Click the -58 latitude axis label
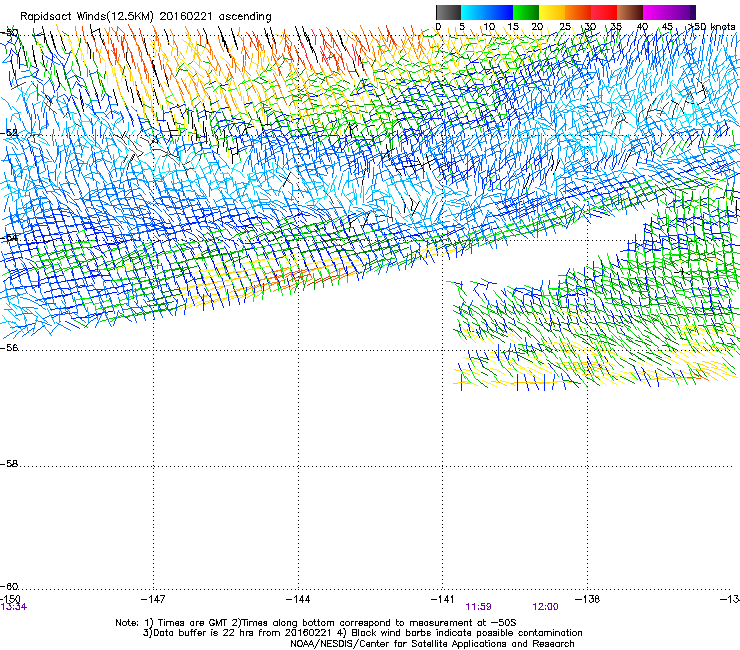 click(9, 464)
